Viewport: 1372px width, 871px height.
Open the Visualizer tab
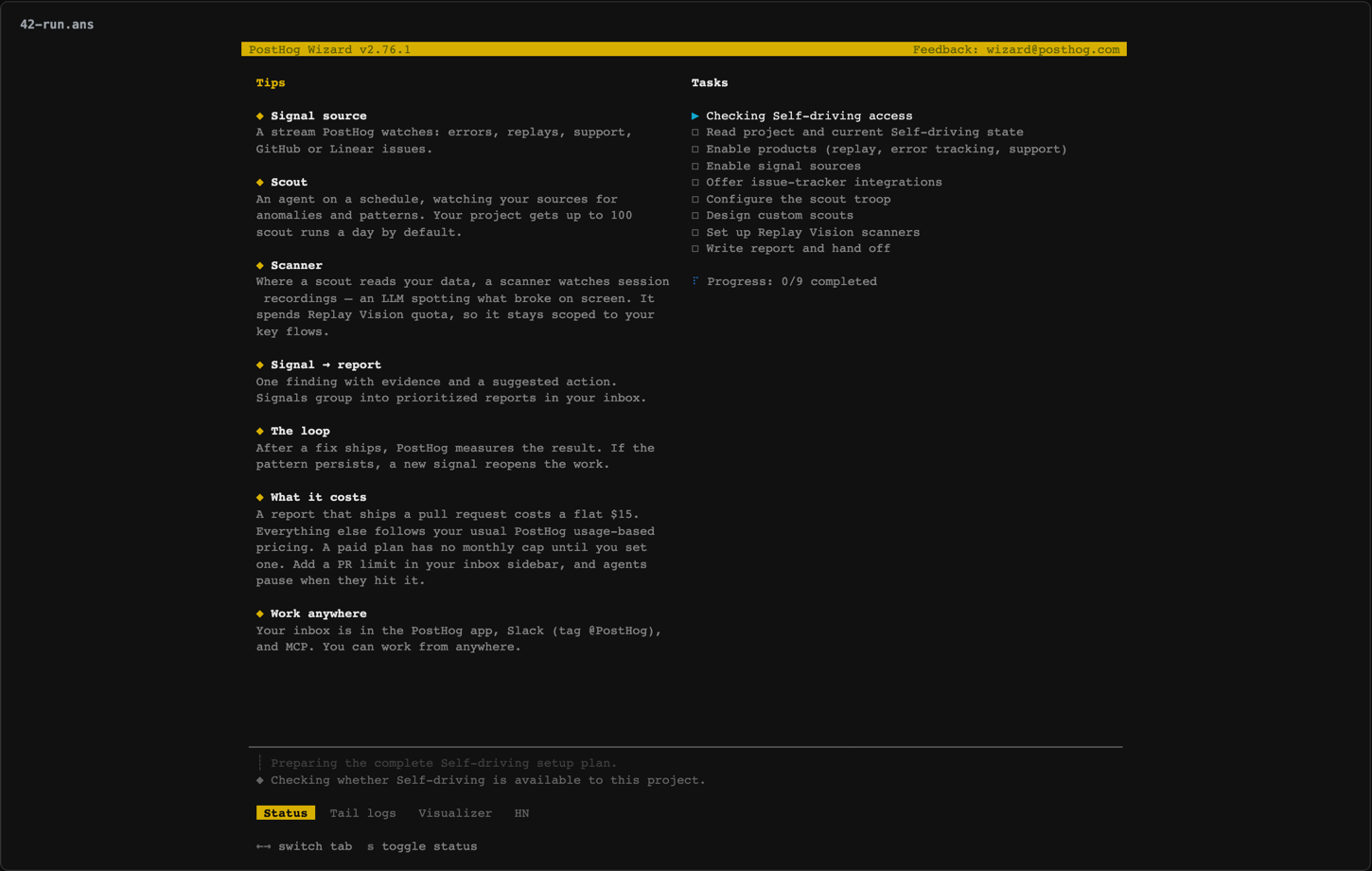[x=455, y=813]
